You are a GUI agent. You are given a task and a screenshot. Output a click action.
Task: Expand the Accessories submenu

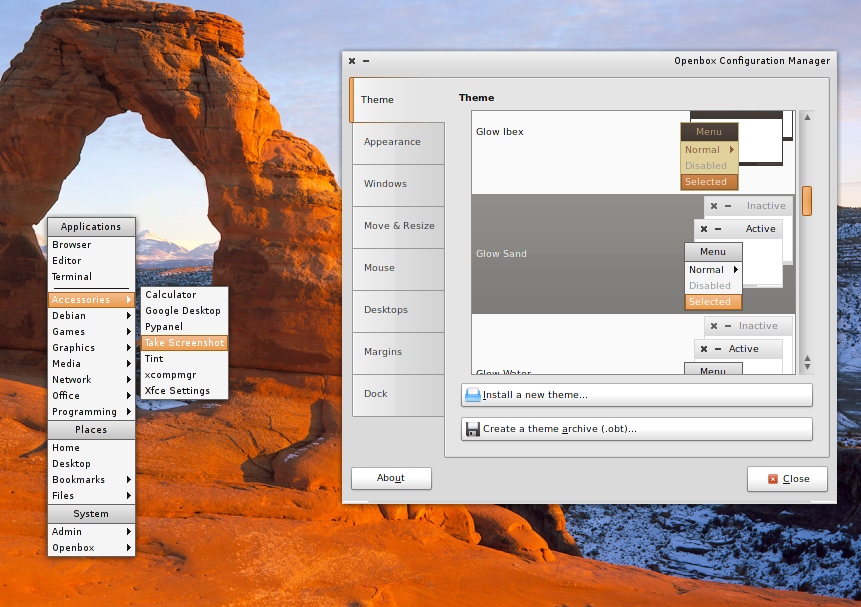tap(91, 300)
